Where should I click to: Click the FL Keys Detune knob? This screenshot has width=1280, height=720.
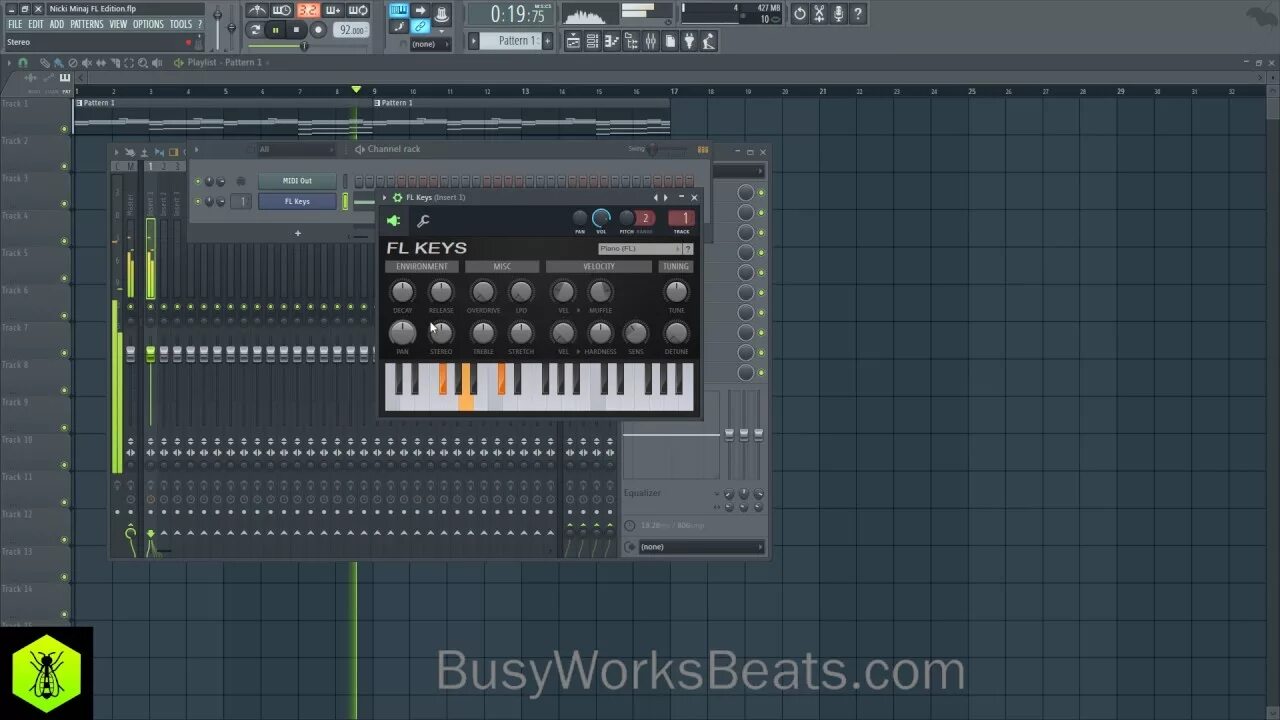click(x=676, y=333)
